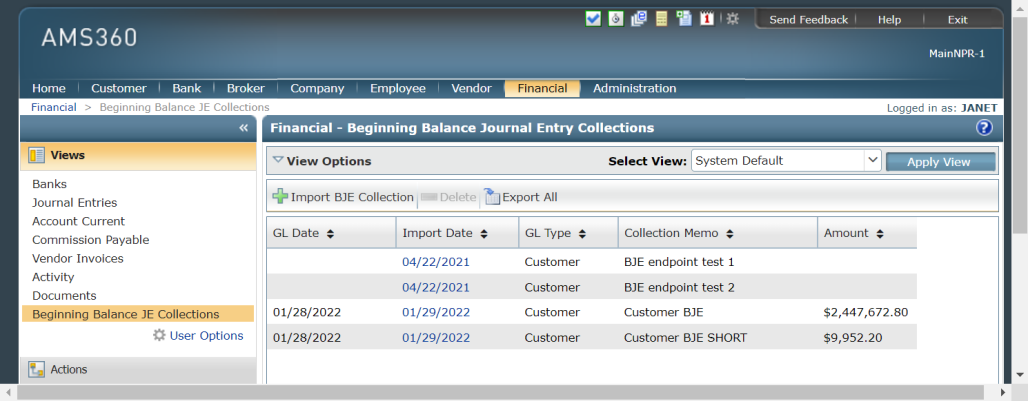Click Help in the header bar
This screenshot has width=1028, height=401.
pos(890,20)
